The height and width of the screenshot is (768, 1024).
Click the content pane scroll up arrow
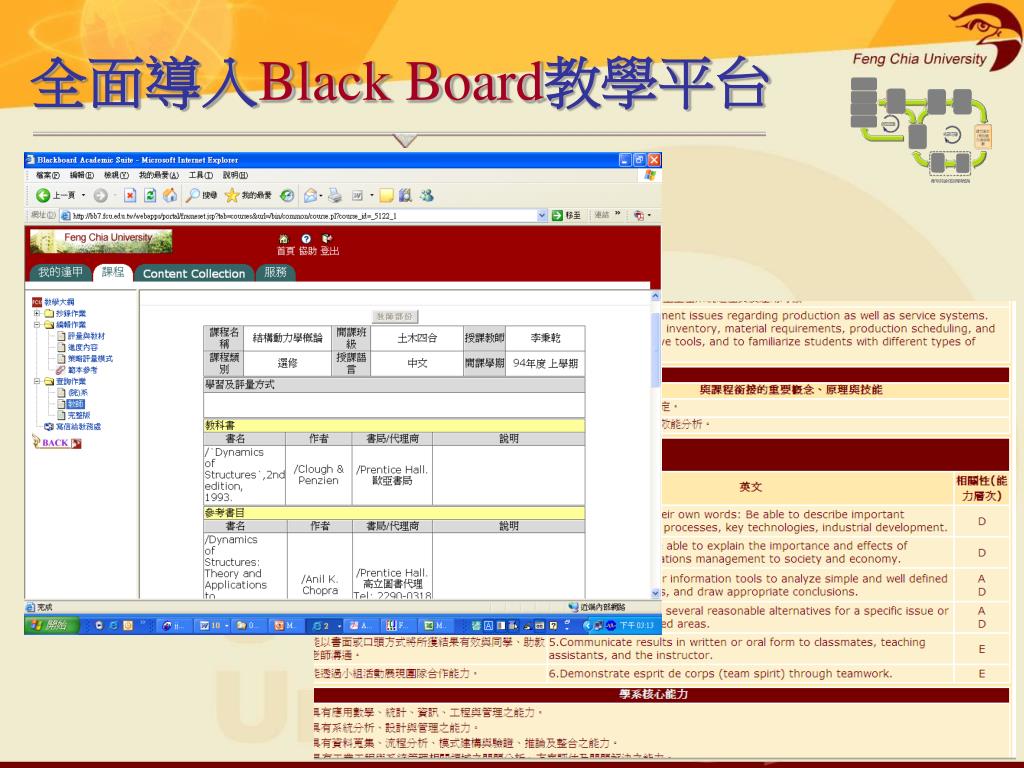pos(655,296)
